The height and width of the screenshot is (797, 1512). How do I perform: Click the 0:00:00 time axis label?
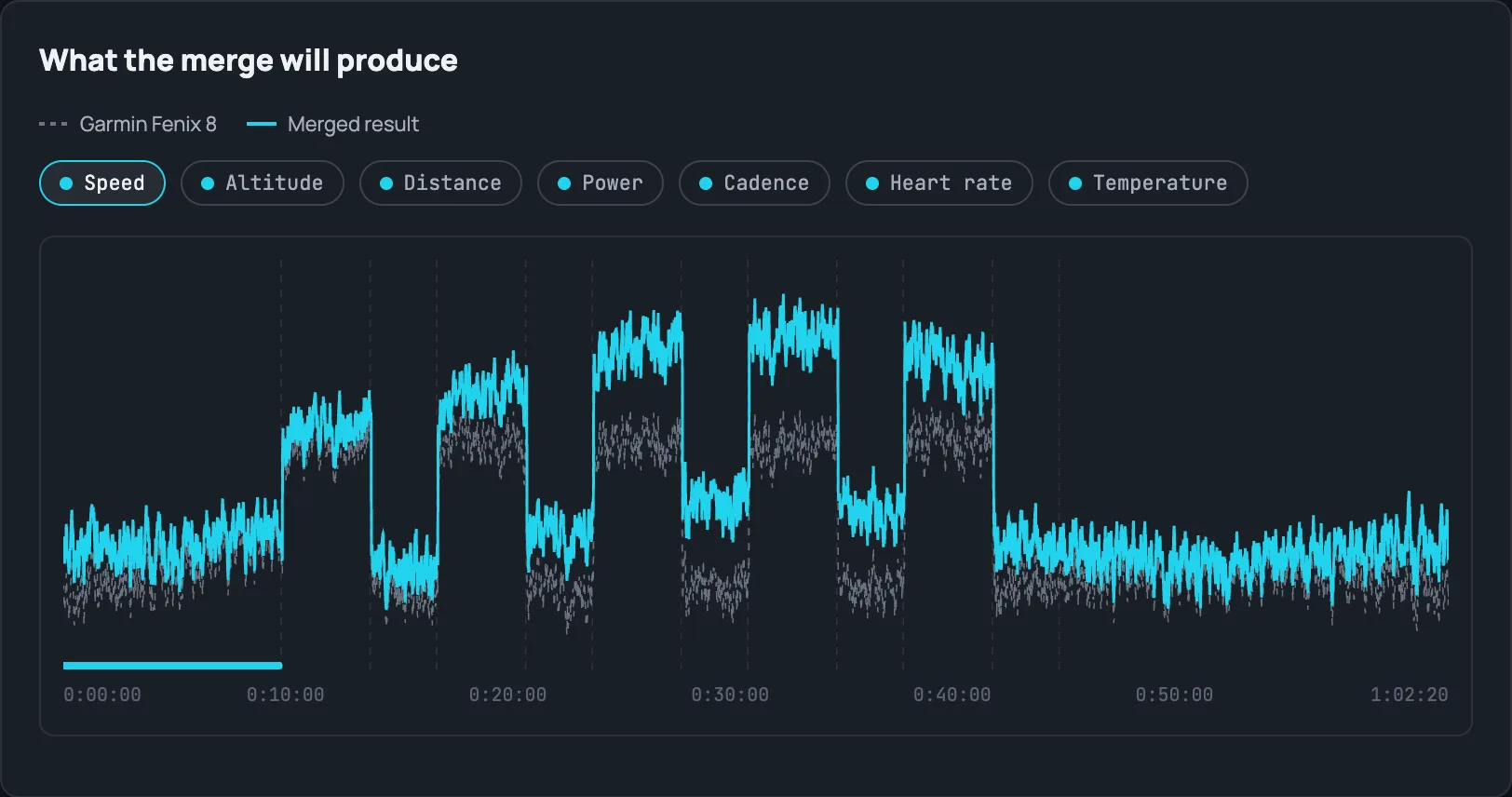click(x=102, y=695)
